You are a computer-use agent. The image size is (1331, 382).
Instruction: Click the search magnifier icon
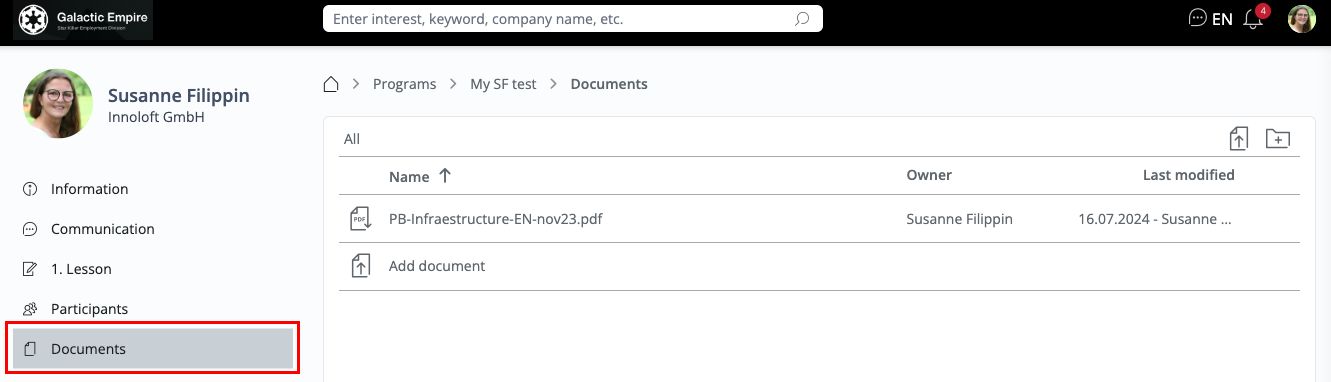point(802,19)
